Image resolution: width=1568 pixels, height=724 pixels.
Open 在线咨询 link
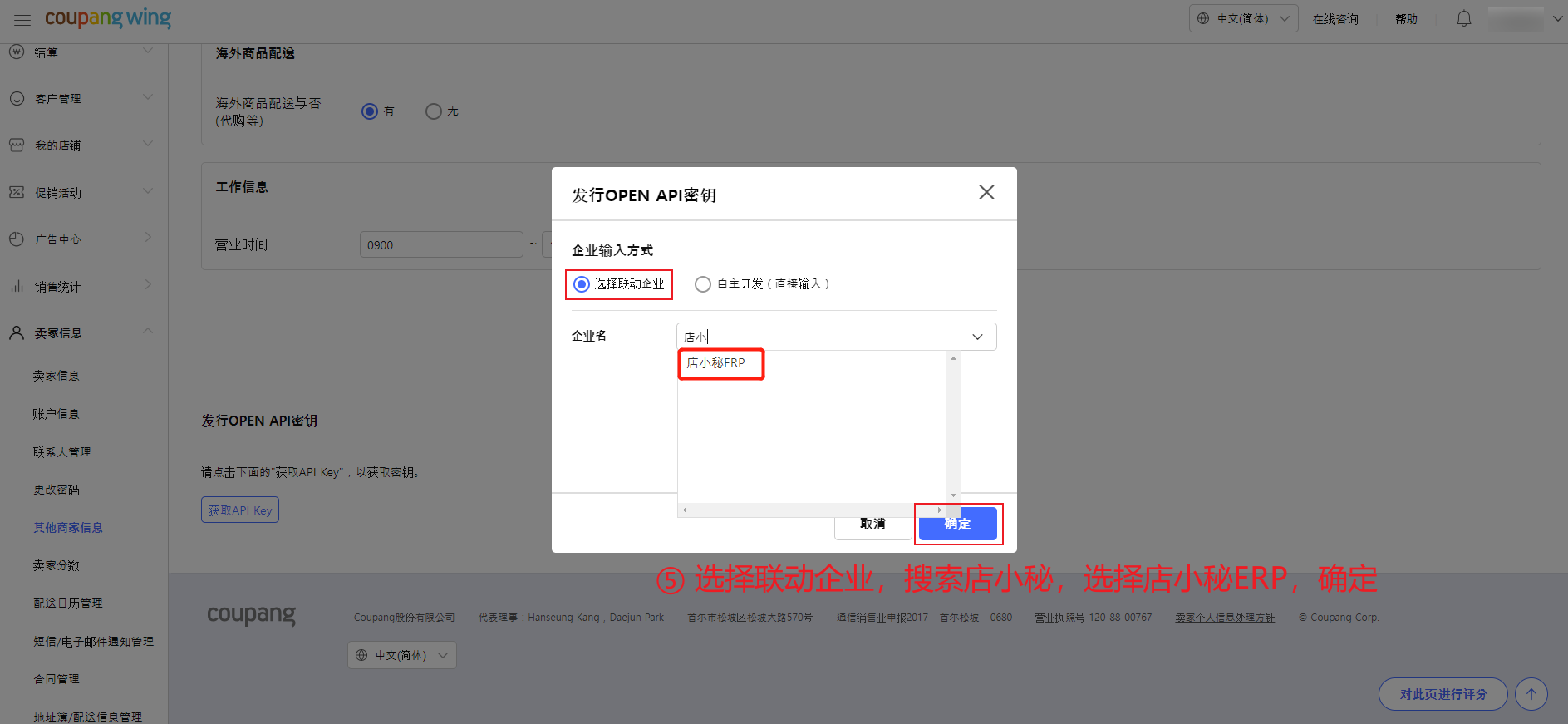coord(1335,19)
